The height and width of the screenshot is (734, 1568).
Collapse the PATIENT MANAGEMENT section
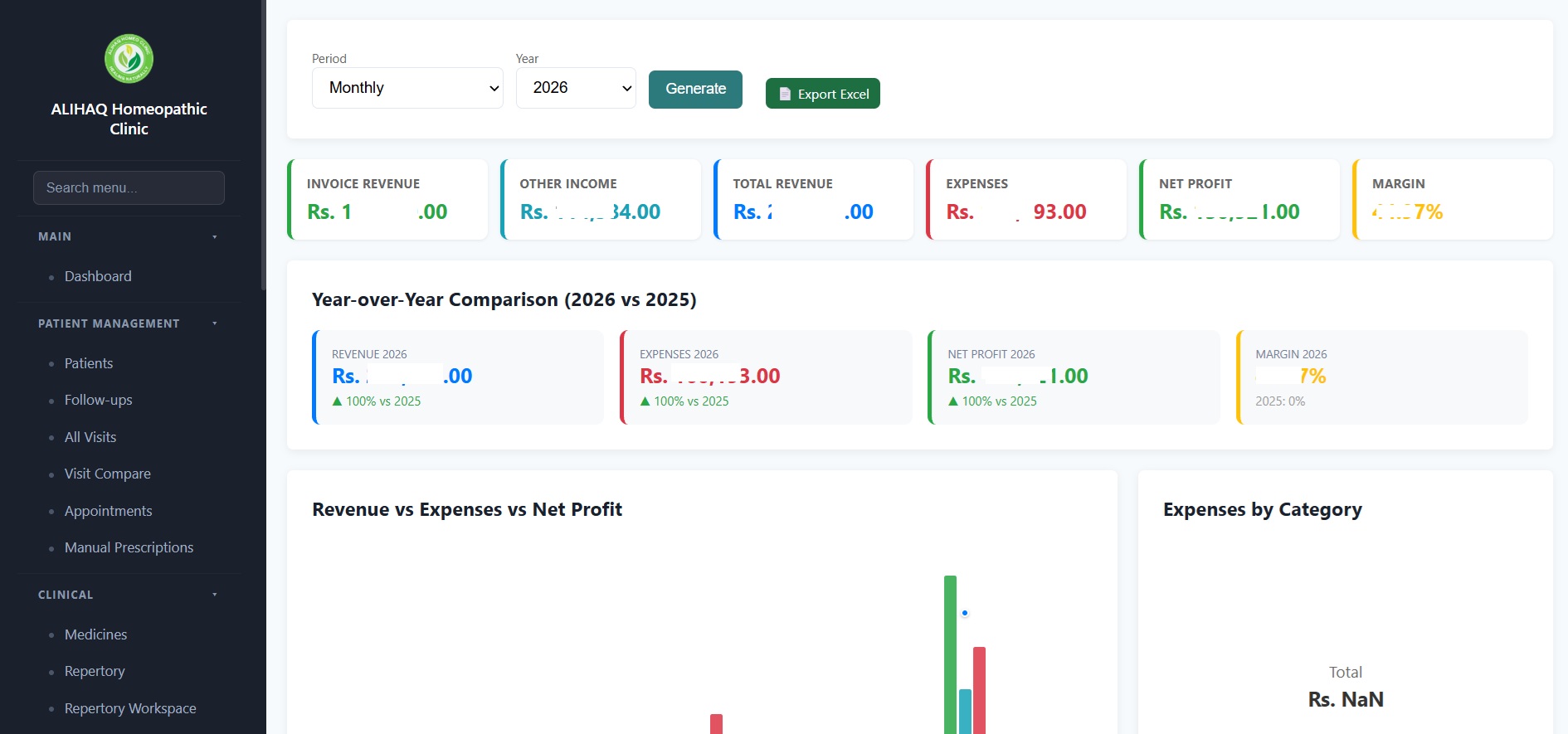coord(129,323)
